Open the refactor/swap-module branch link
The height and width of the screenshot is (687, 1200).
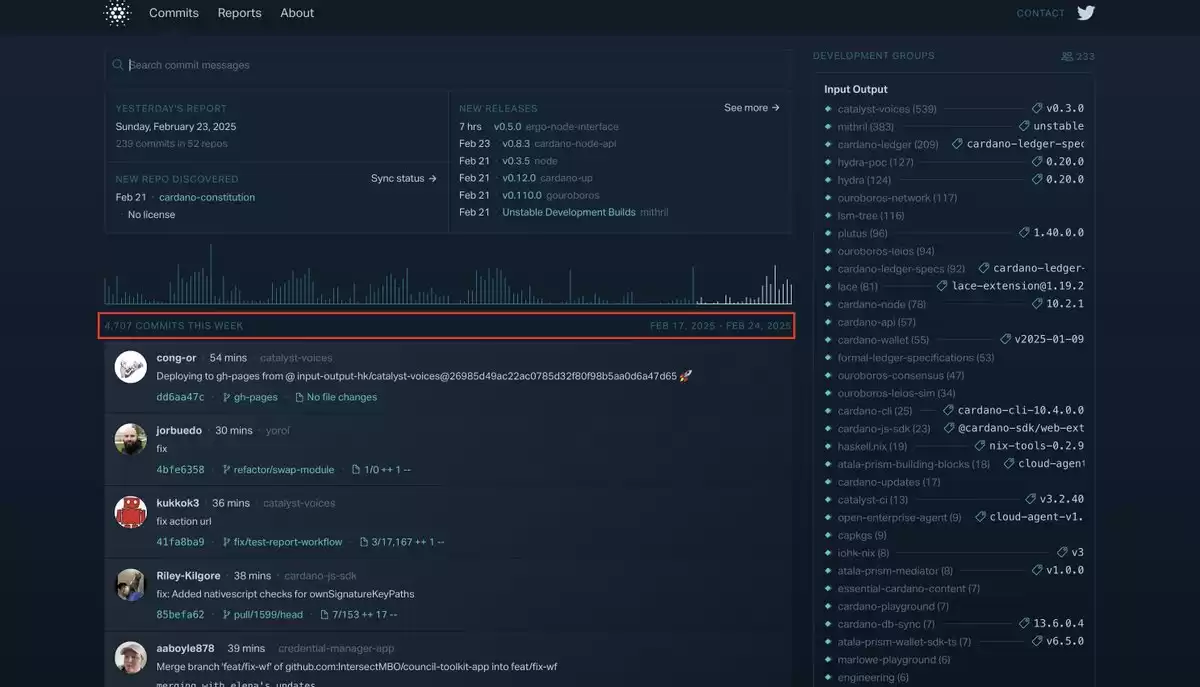point(285,469)
